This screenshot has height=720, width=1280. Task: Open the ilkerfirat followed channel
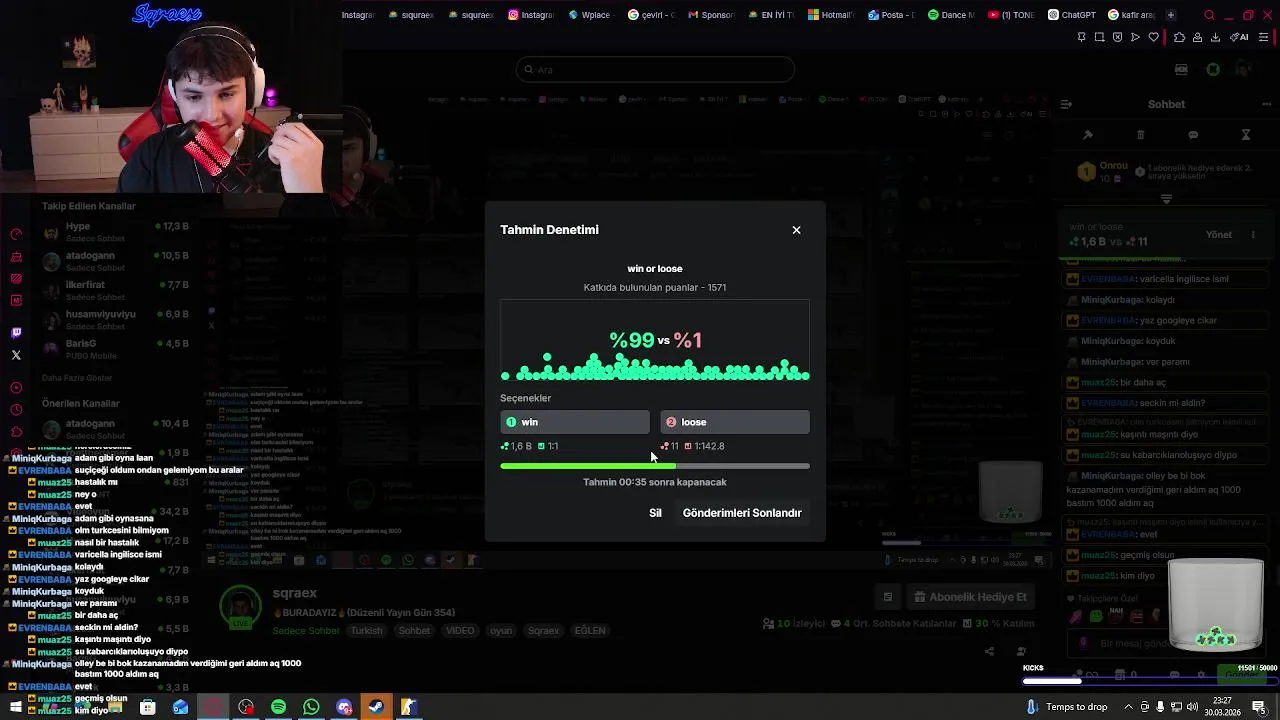click(x=115, y=290)
